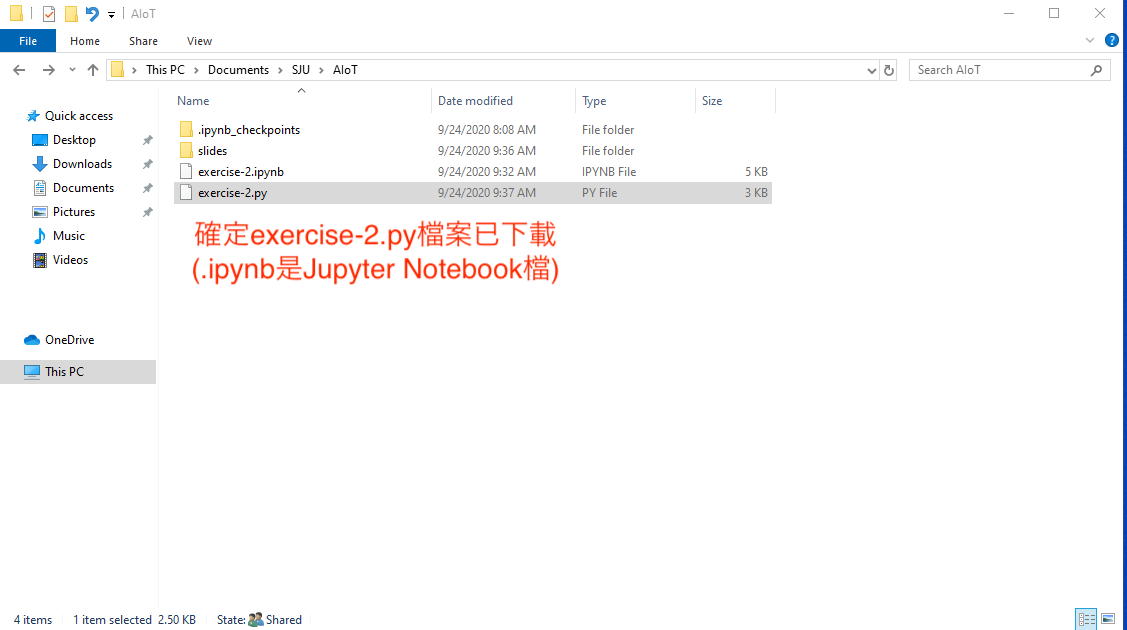Open the Help question mark icon
Viewport: 1127px width, 630px height.
point(1111,41)
